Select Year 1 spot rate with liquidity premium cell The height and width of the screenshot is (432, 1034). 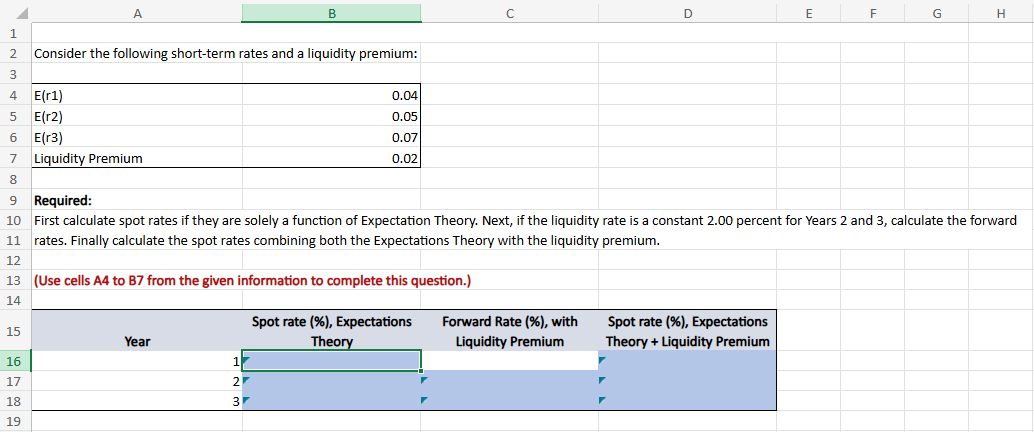pos(687,361)
